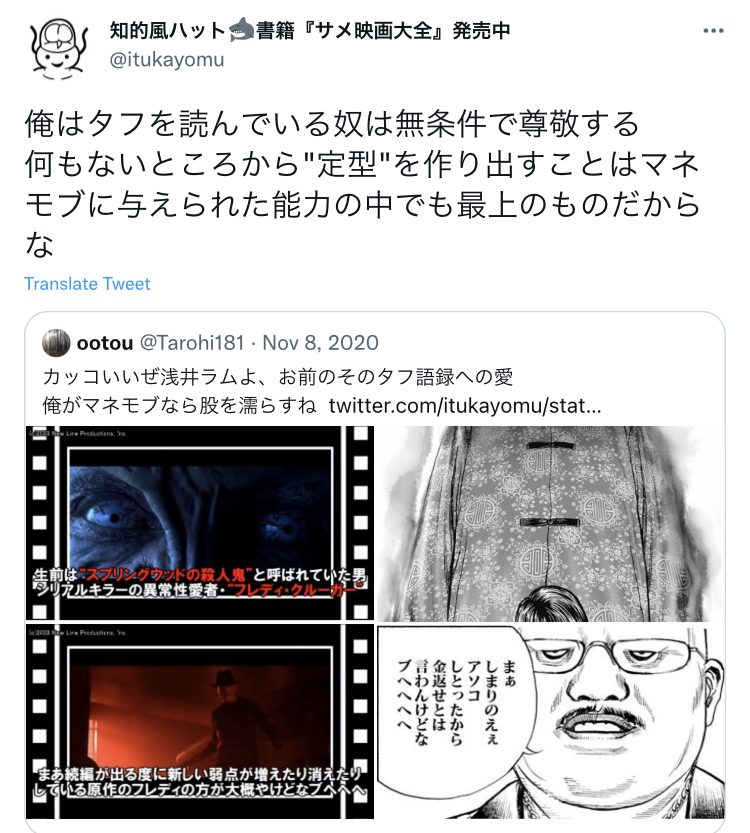
Task: Click the tweet author's display name
Action: click(x=310, y=30)
